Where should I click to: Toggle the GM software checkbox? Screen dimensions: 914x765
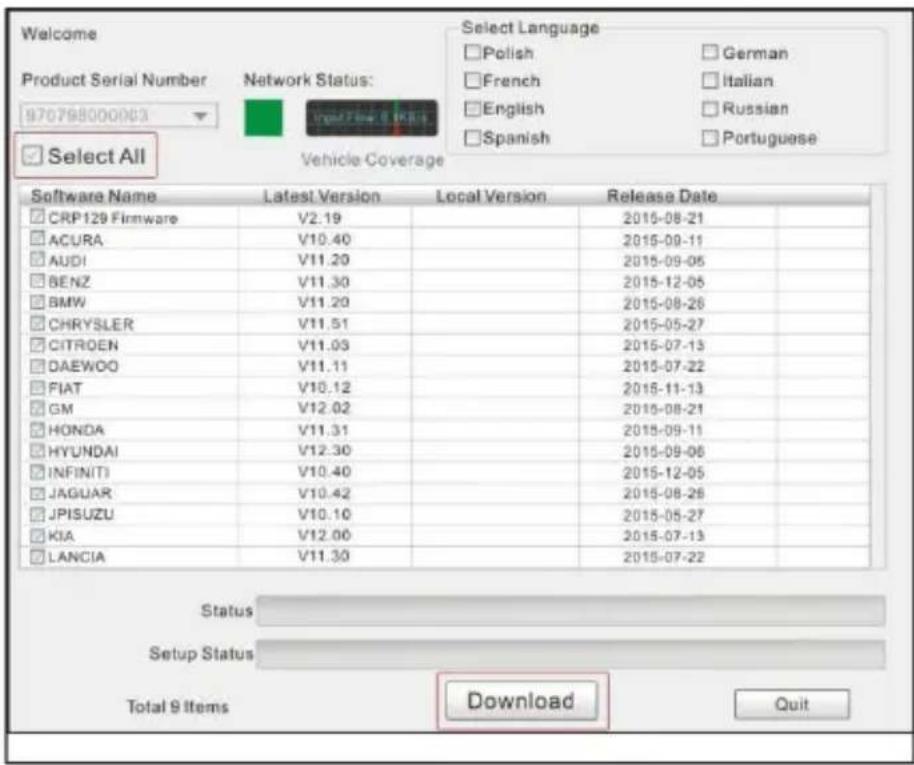[x=37, y=408]
